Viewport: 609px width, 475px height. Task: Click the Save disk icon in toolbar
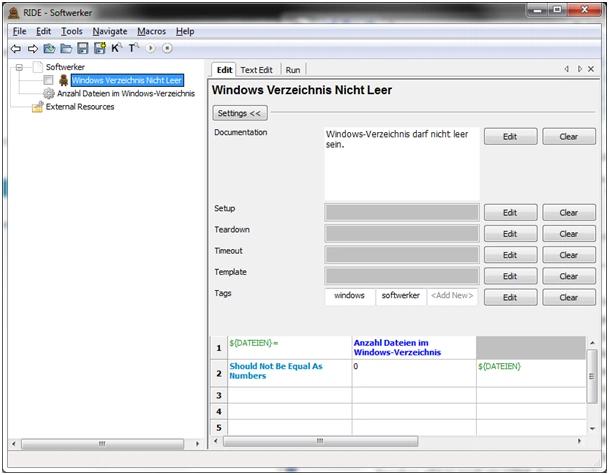83,47
